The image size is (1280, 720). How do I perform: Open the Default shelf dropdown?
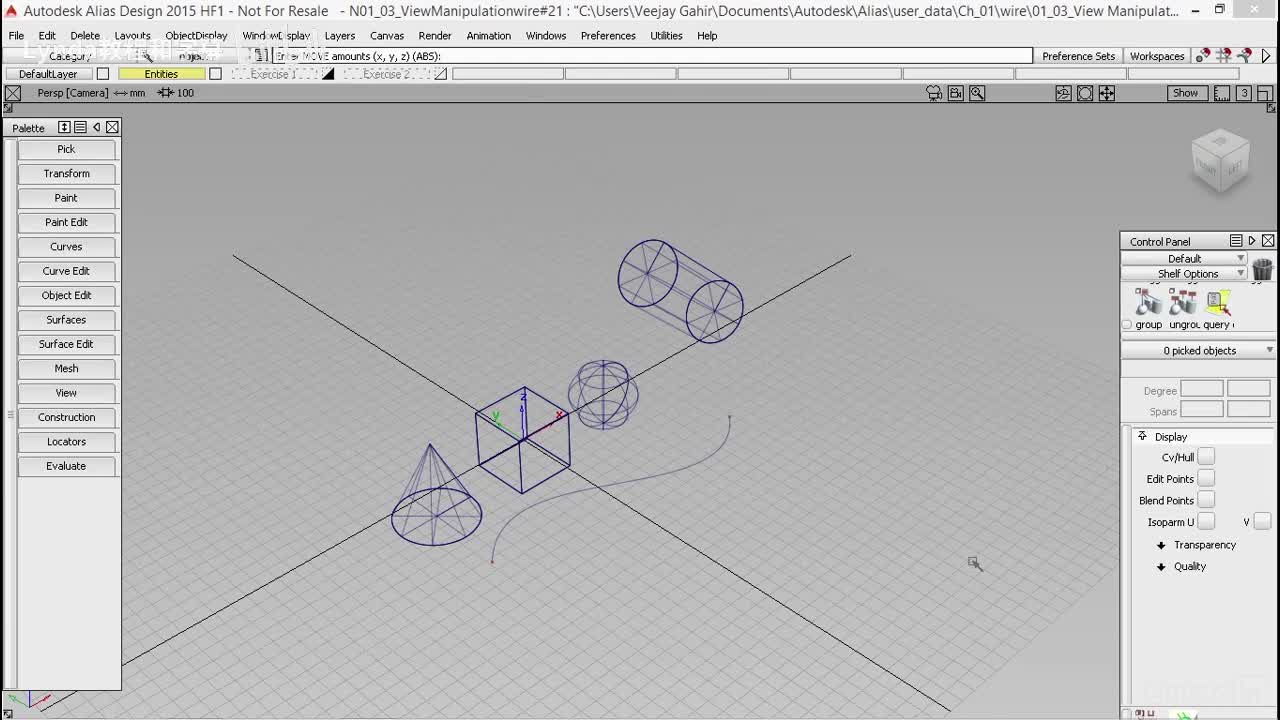[x=1185, y=258]
